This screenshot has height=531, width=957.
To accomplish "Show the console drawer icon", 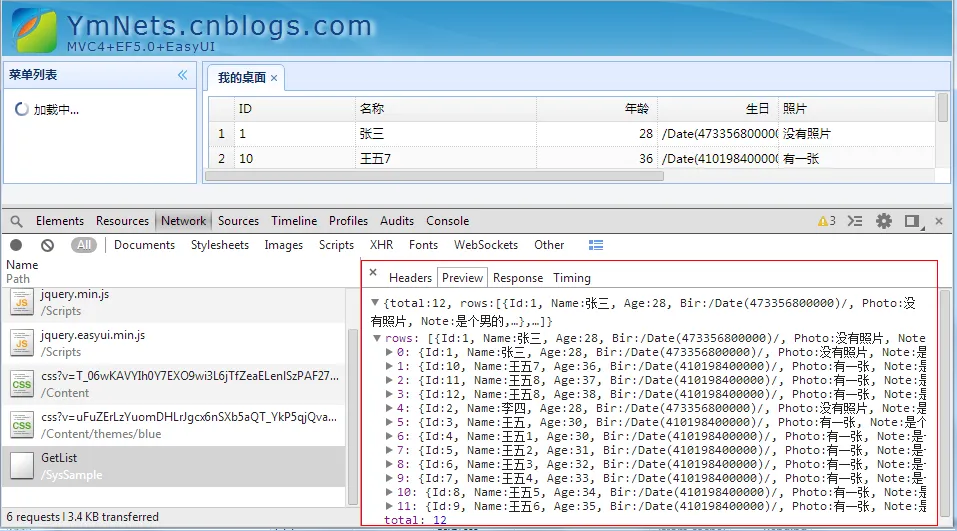I will [x=855, y=221].
